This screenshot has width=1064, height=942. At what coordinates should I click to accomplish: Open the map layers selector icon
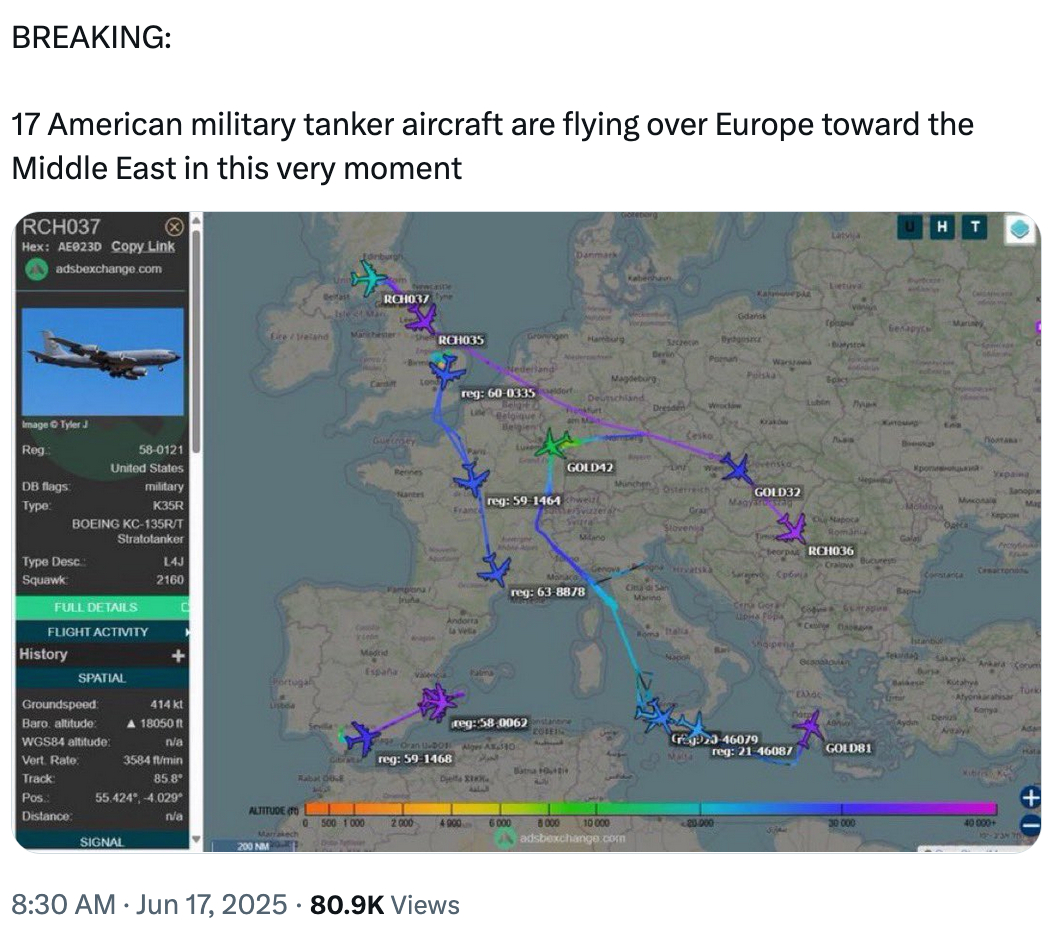pos(1019,231)
